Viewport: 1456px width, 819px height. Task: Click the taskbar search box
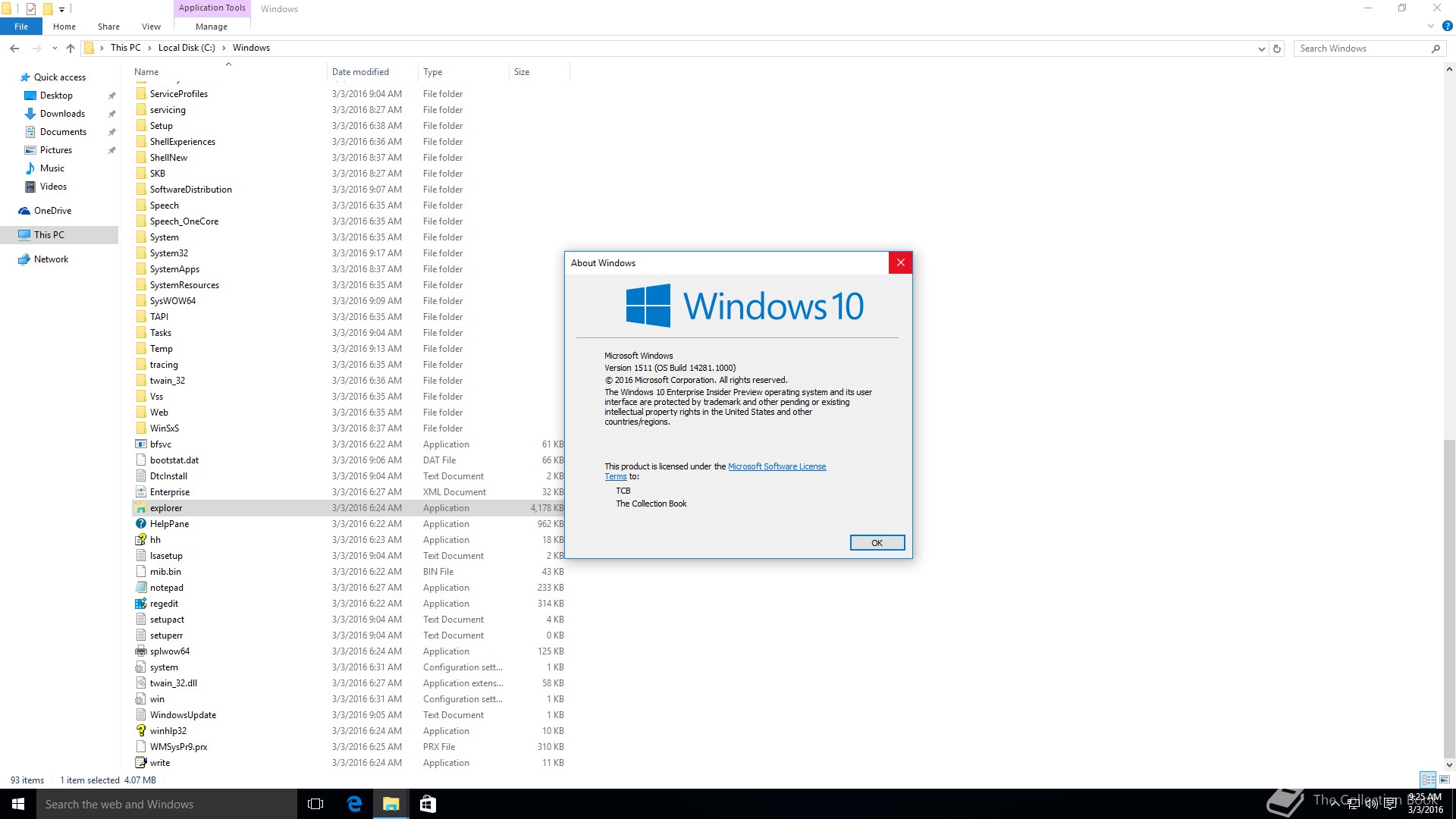pyautogui.click(x=167, y=804)
